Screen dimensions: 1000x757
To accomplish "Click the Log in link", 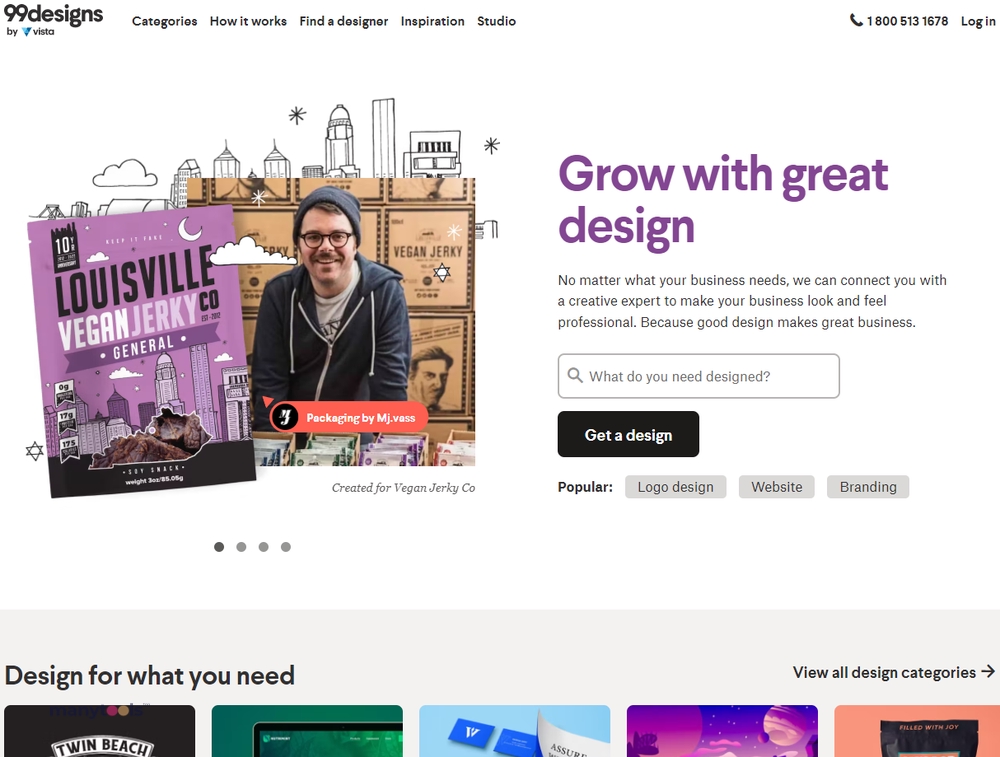I will point(978,21).
